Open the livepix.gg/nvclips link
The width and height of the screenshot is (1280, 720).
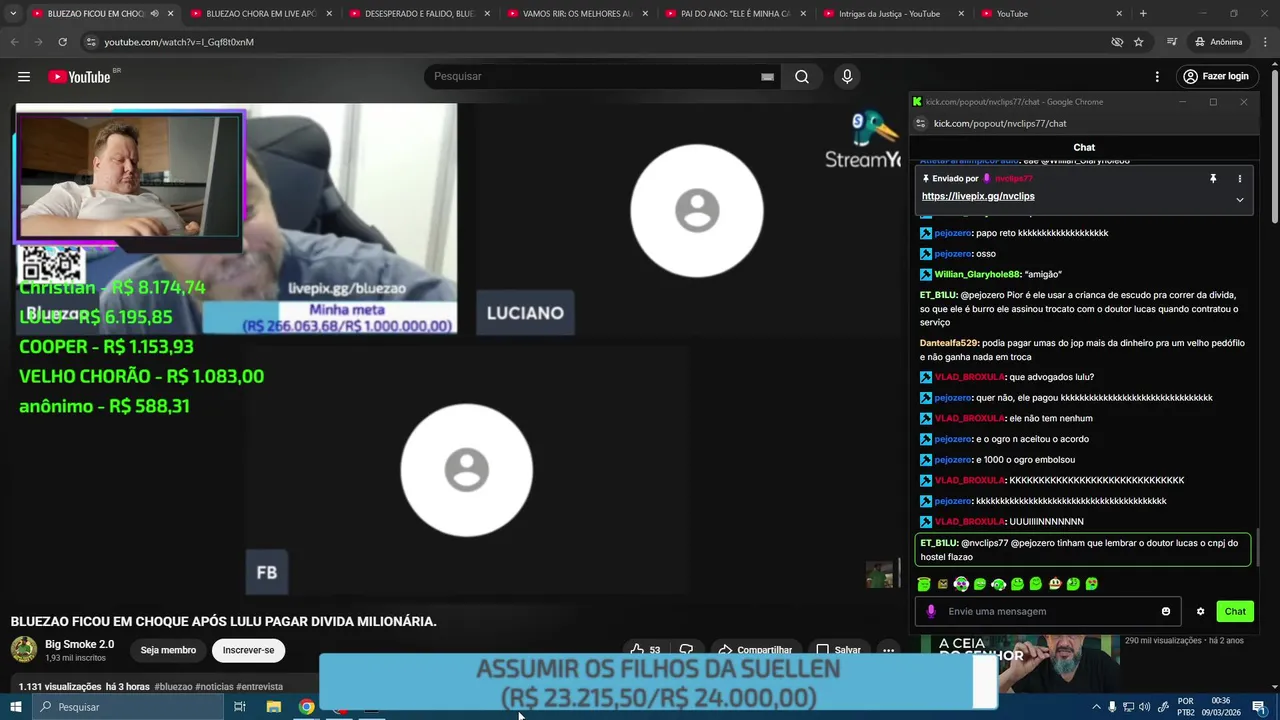(978, 197)
